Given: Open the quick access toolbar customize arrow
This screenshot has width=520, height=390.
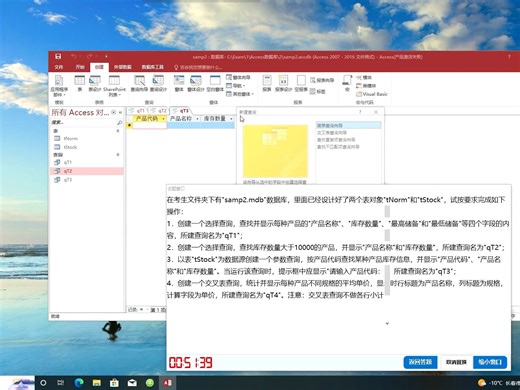Looking at the screenshot, I should [x=106, y=56].
